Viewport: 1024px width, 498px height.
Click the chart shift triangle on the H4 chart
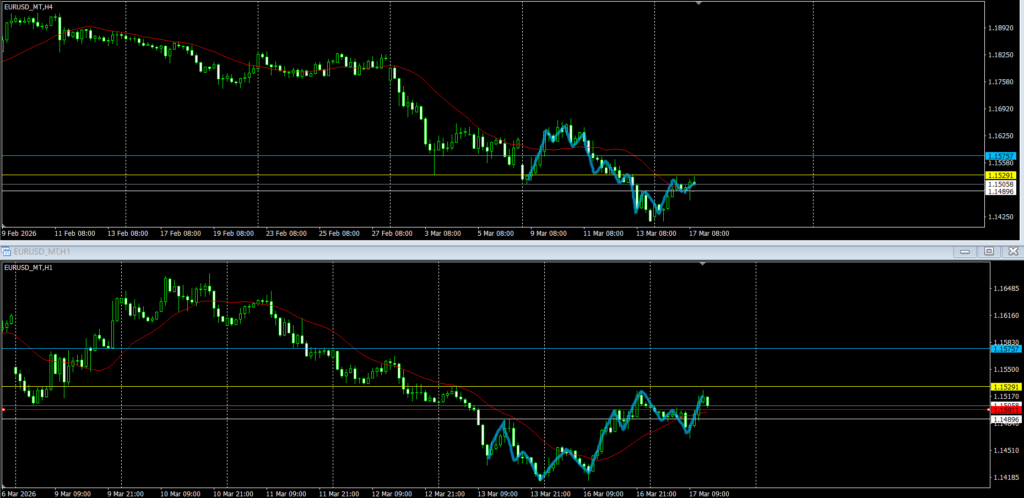coord(698,4)
